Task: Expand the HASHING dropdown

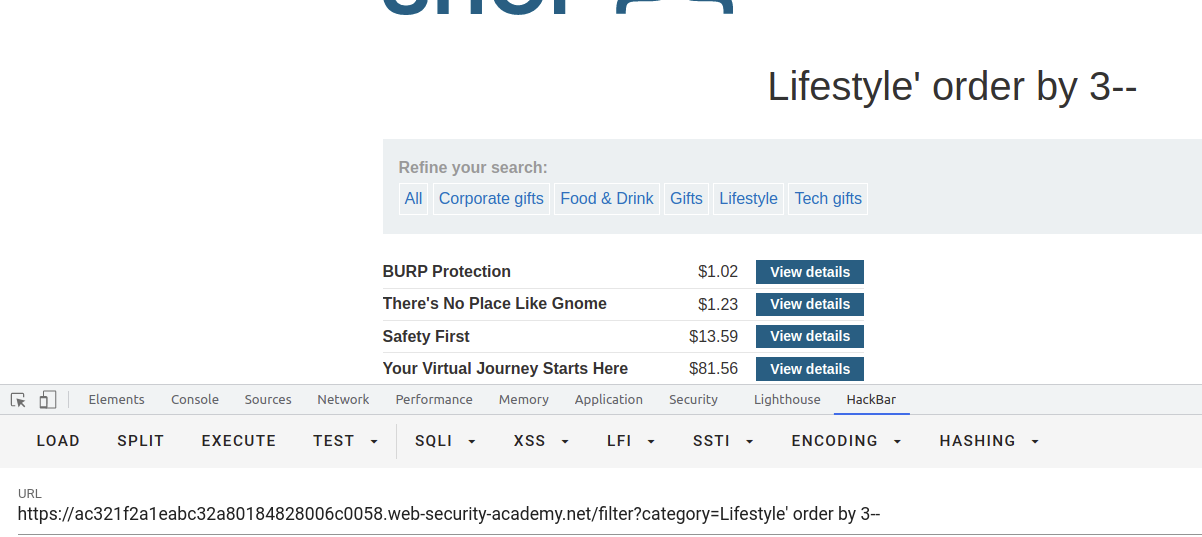Action: 989,441
